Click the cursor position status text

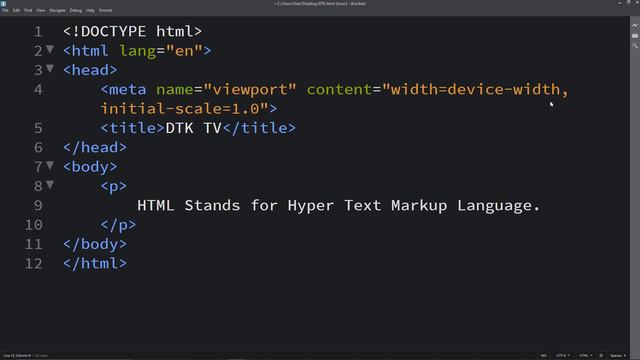(x=17, y=356)
